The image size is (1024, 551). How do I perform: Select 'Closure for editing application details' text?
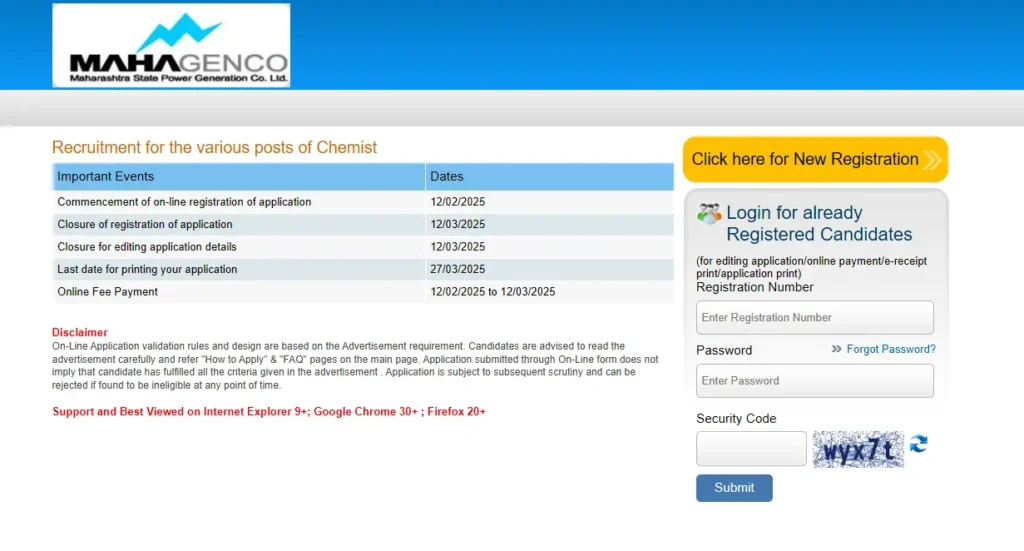[x=147, y=247]
